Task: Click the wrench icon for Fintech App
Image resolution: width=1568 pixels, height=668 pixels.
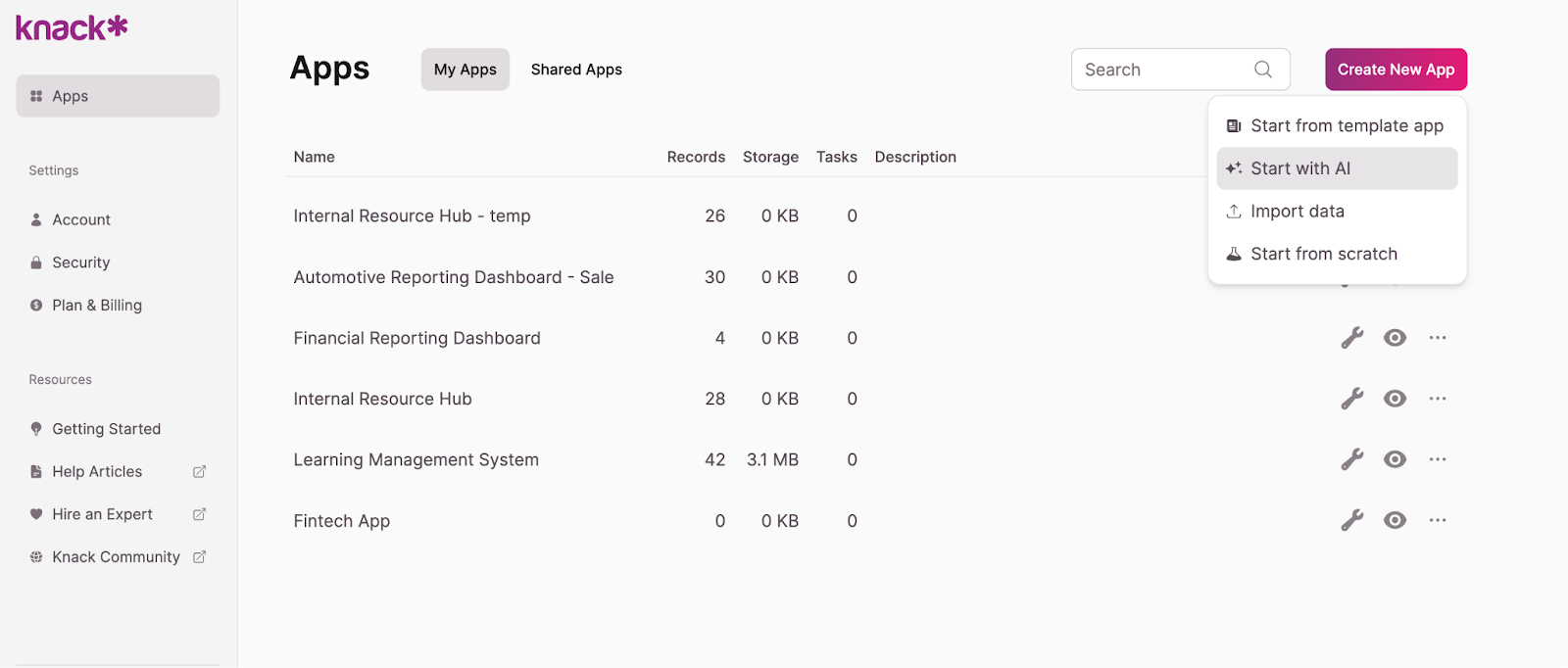Action: tap(1352, 520)
